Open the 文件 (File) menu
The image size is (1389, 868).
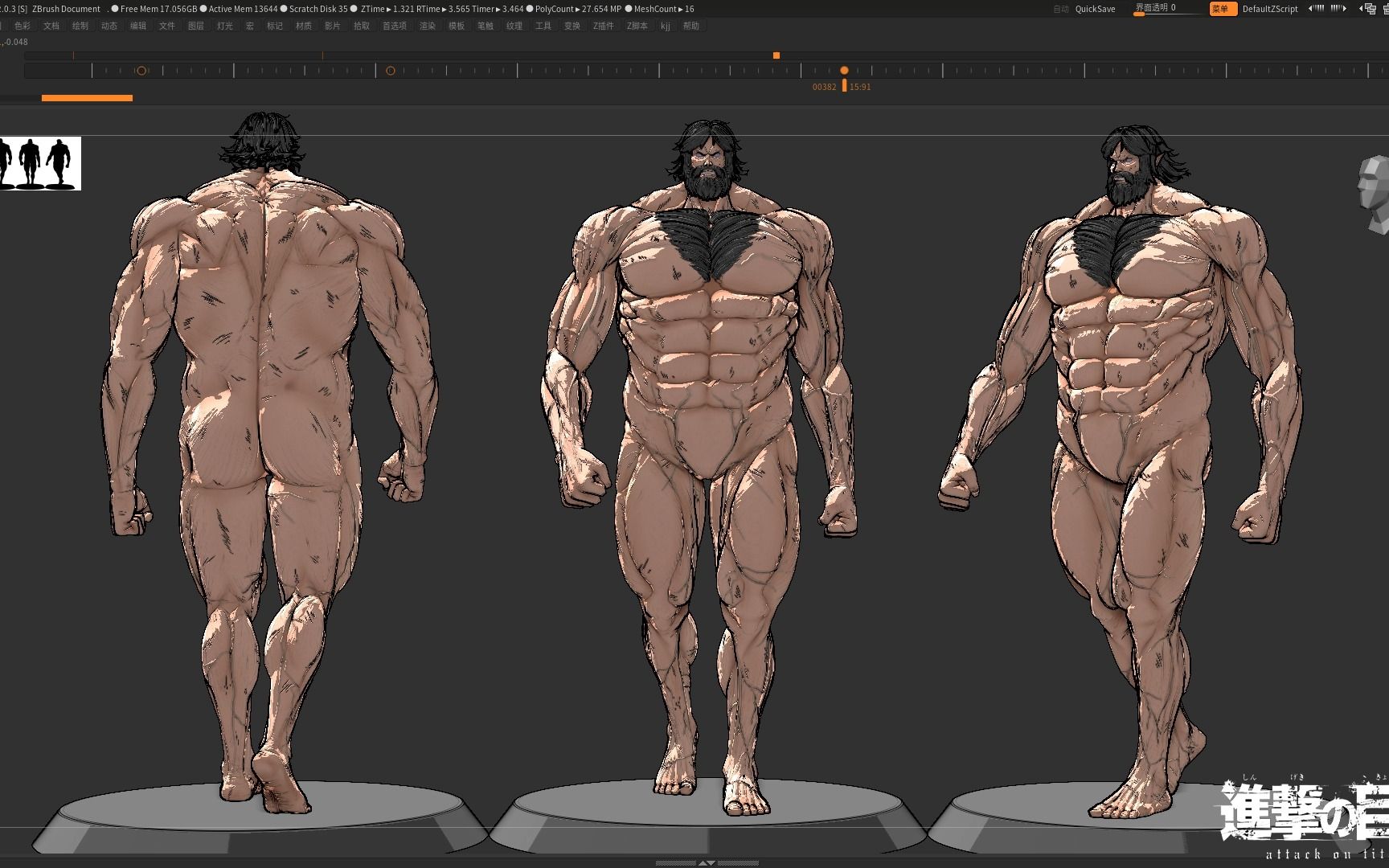point(167,26)
